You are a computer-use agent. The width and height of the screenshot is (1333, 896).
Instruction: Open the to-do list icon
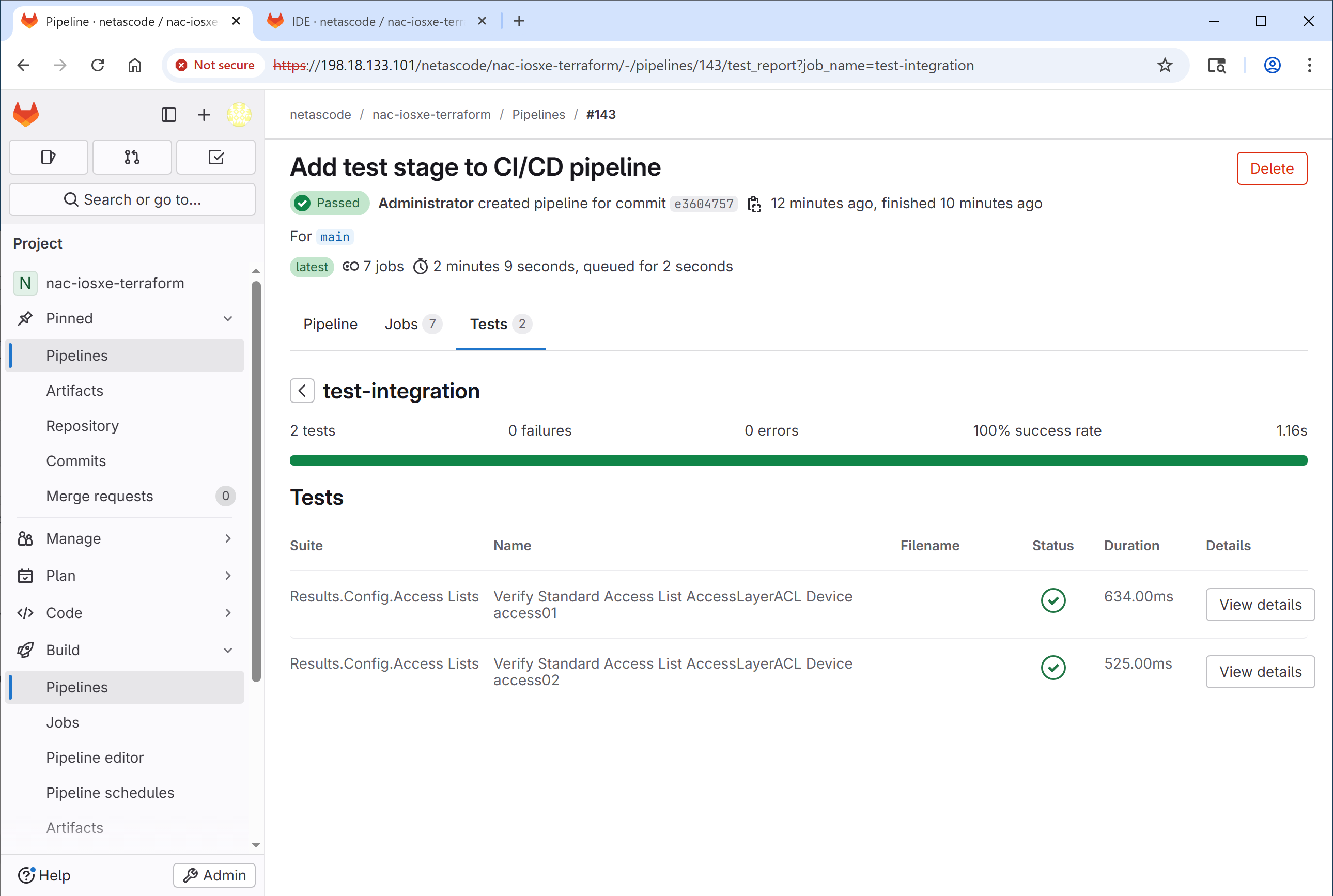click(x=216, y=157)
